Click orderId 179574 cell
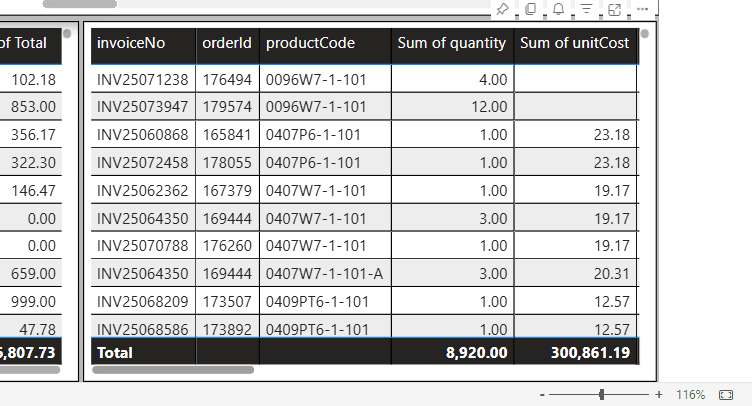752x406 pixels. [x=227, y=106]
